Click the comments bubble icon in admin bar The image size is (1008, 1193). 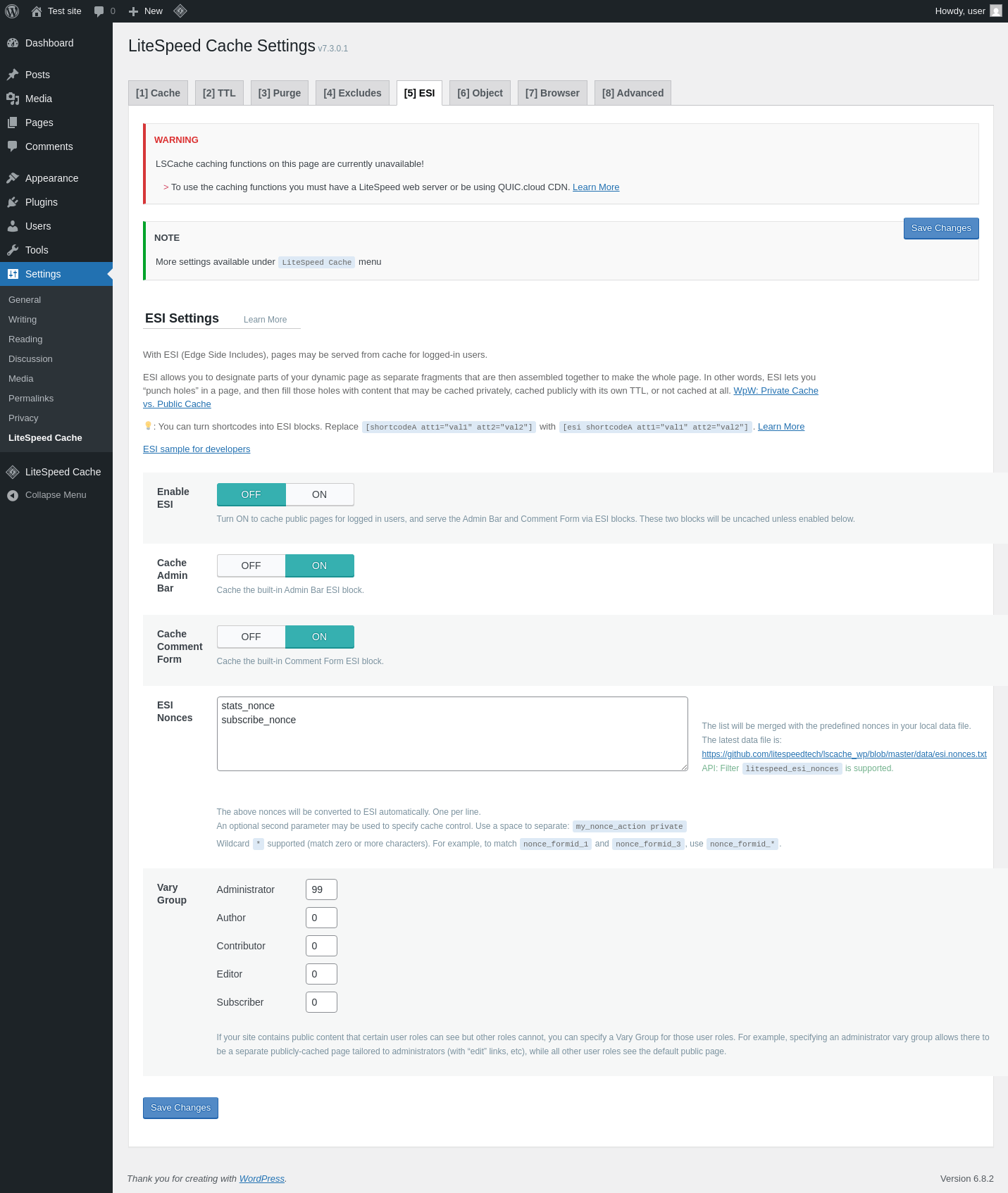click(99, 11)
